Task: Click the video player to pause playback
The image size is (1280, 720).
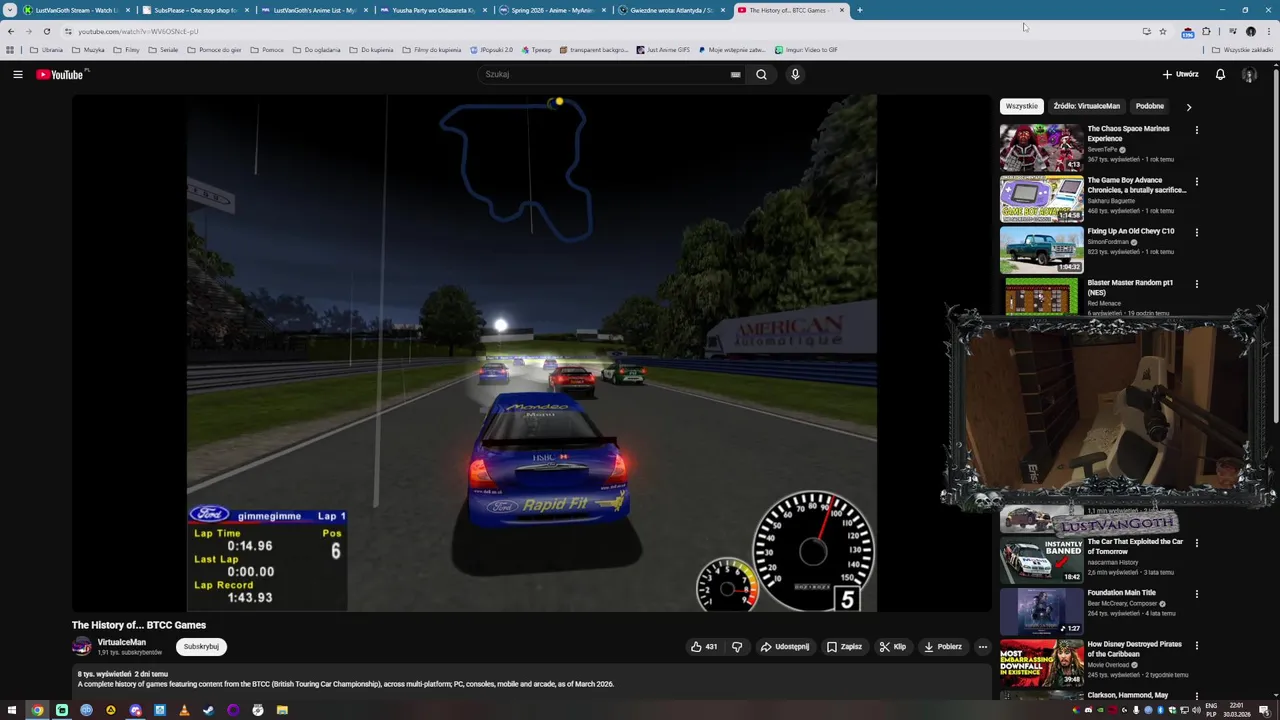Action: click(532, 353)
